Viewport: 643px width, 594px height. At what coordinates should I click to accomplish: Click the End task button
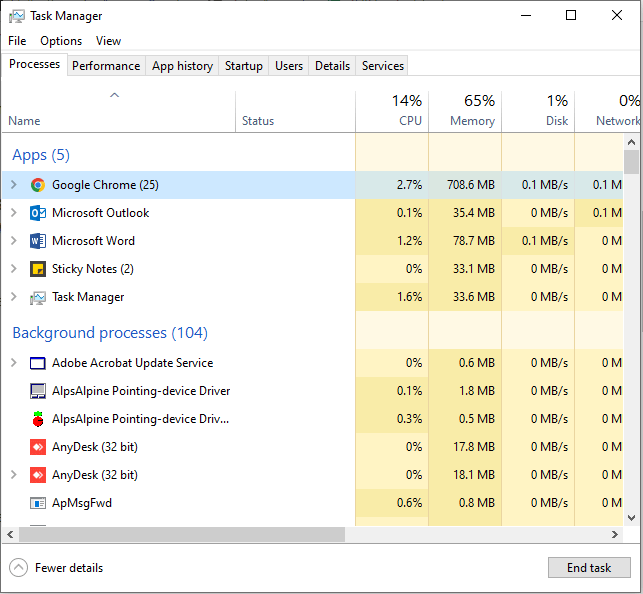click(x=589, y=568)
